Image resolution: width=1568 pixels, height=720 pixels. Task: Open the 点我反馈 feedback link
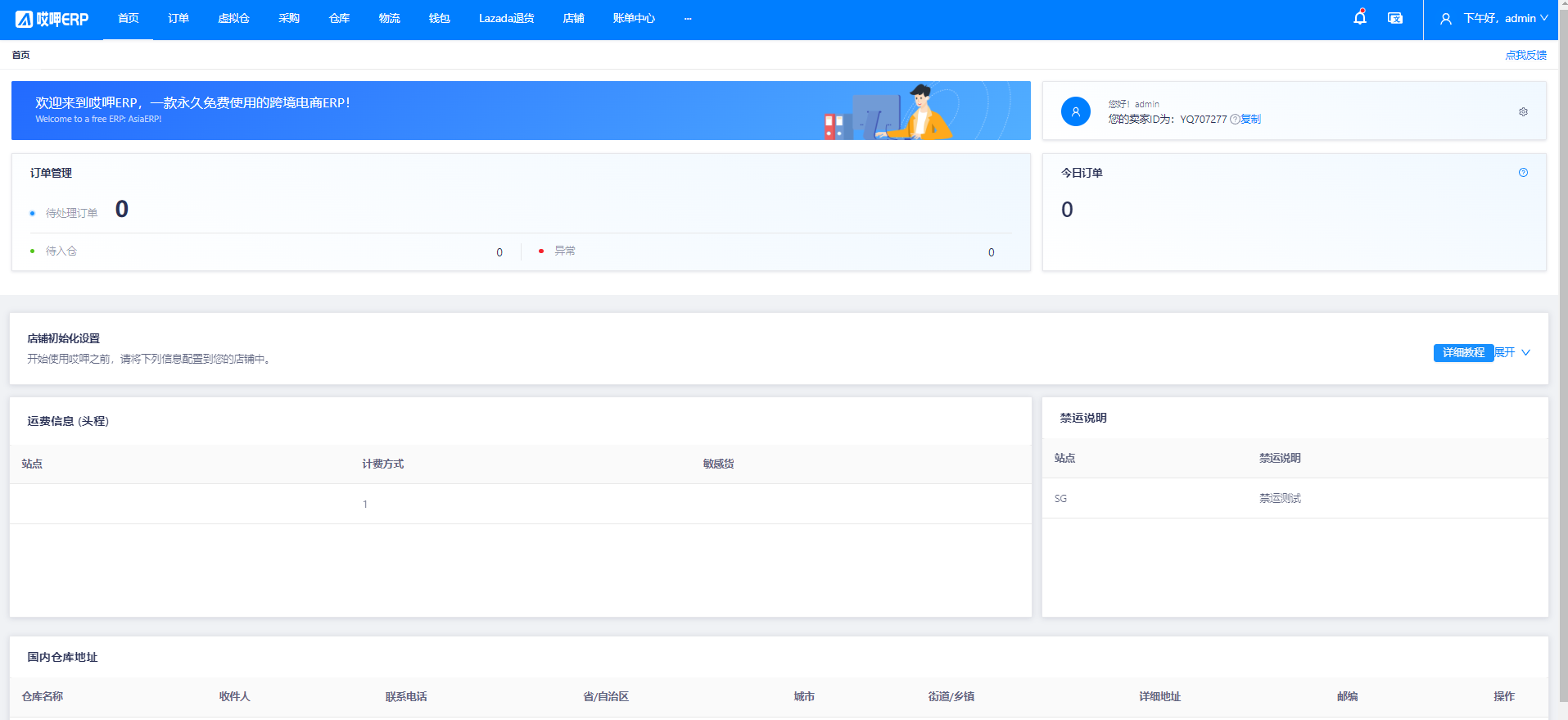point(1525,55)
